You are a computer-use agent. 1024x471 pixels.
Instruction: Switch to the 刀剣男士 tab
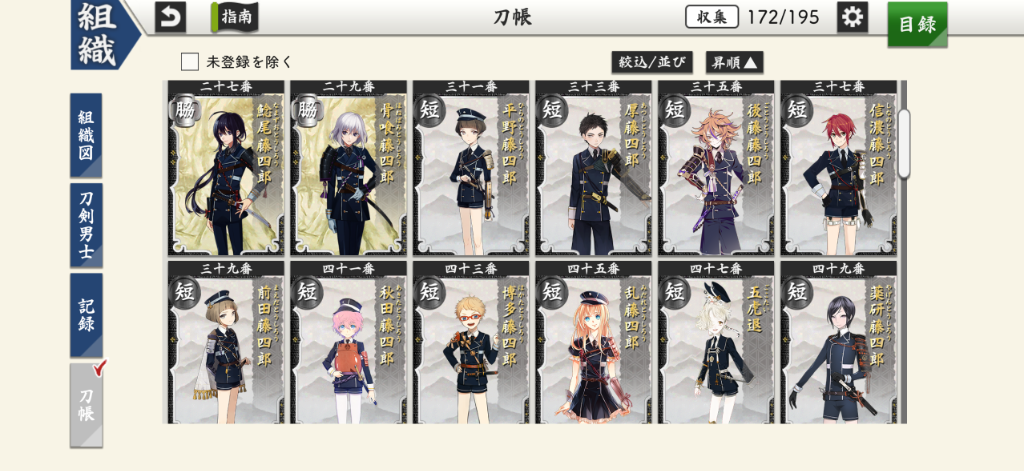86,225
